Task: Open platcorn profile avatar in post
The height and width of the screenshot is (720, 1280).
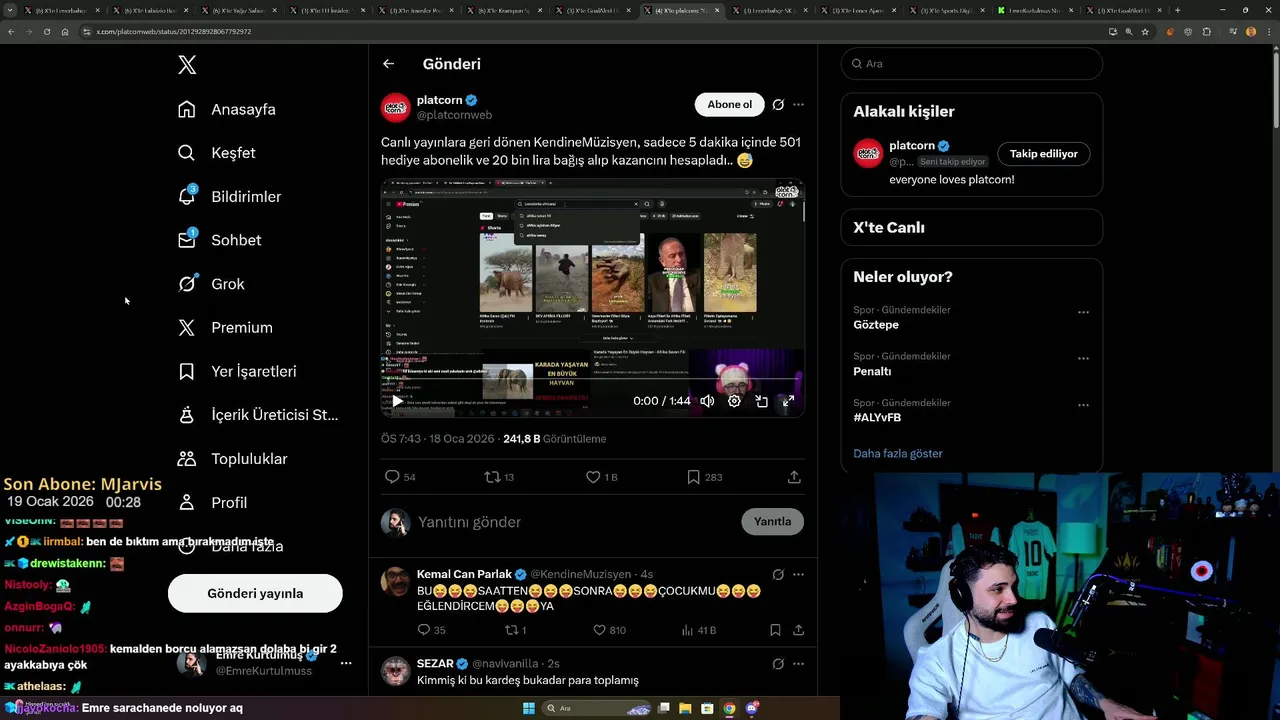Action: [396, 107]
